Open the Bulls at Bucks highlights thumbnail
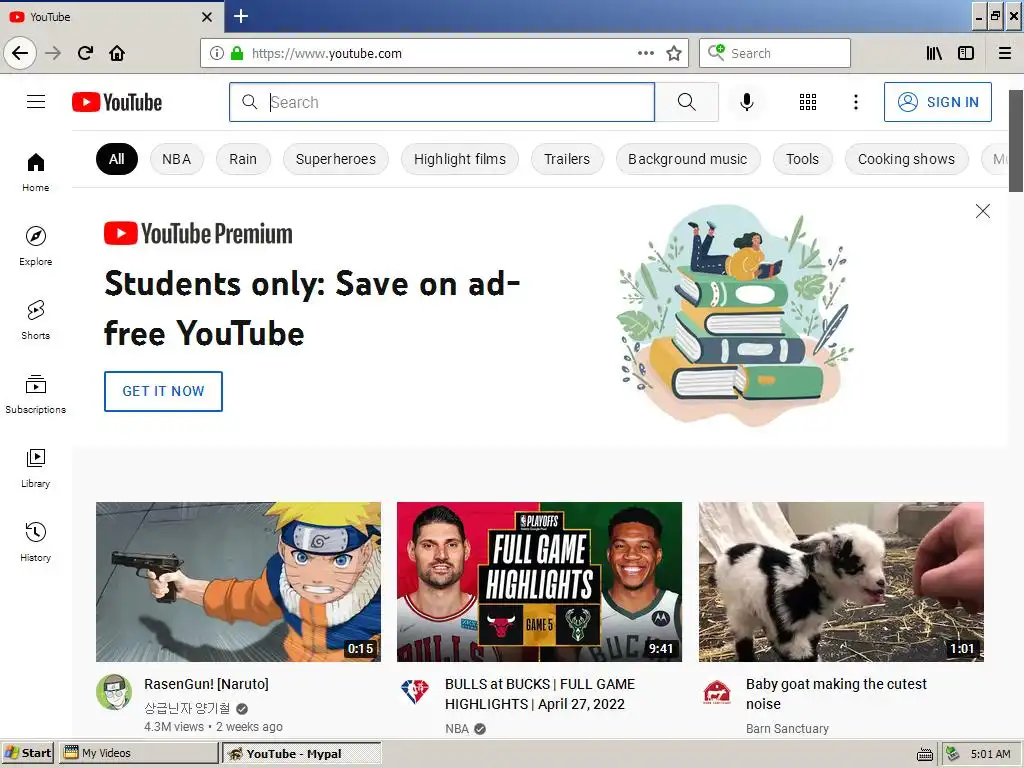This screenshot has width=1024, height=768. coord(539,582)
